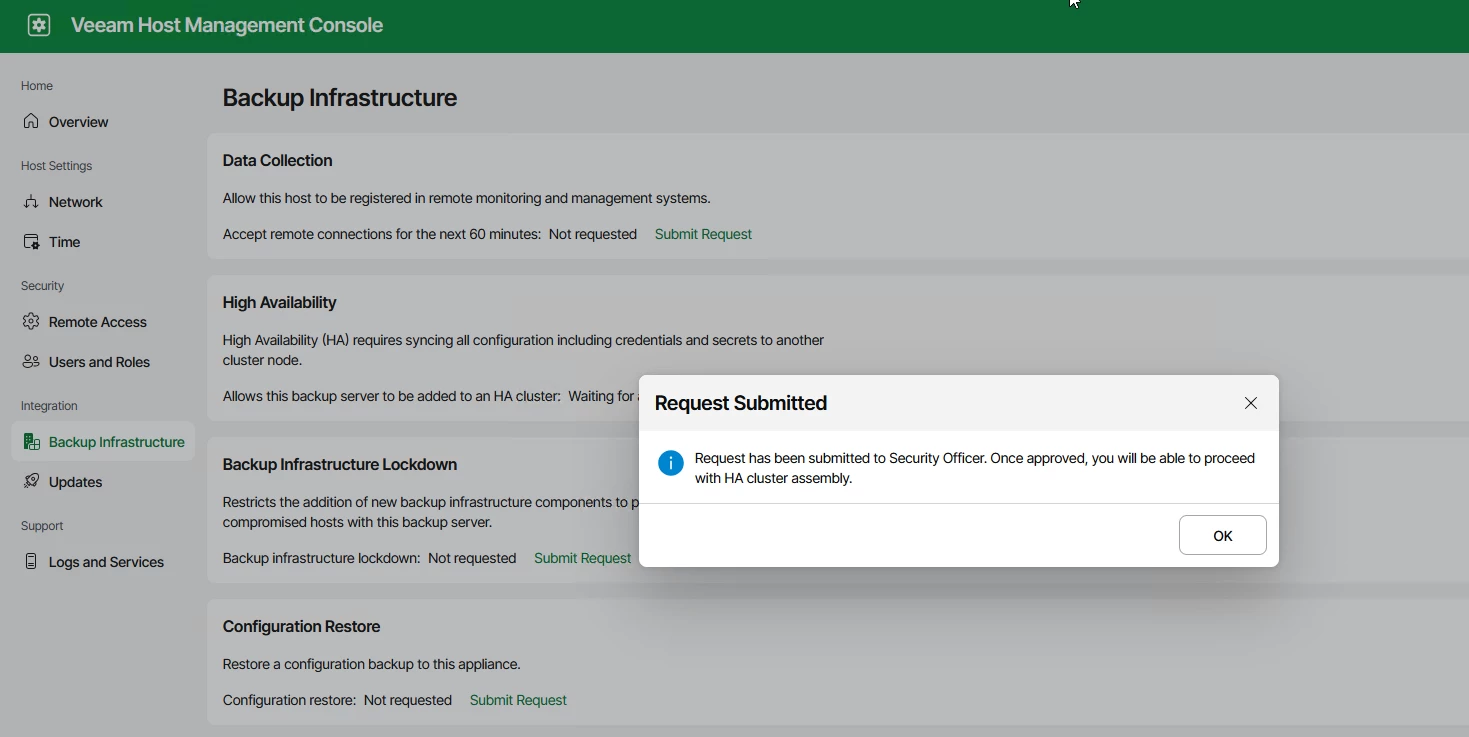Click the Data Collection section heading
1469x737 pixels.
pos(278,160)
